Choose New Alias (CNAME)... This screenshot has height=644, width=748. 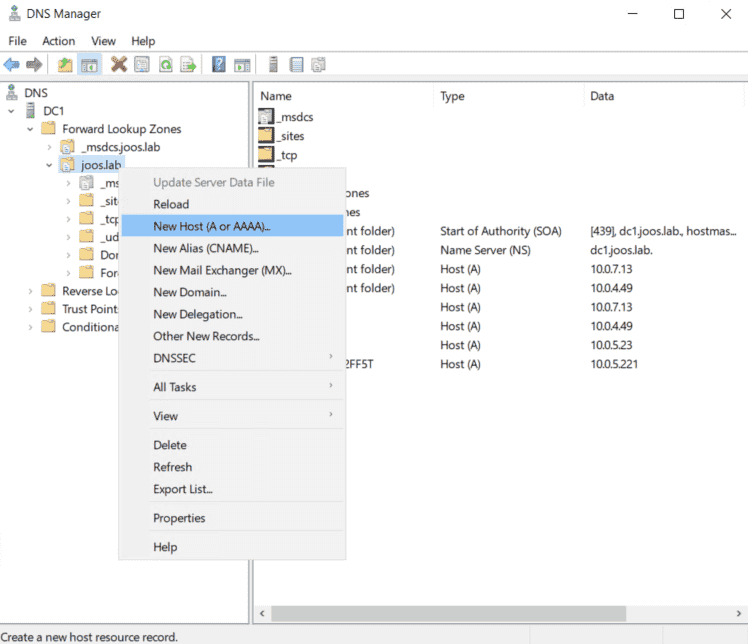pos(232,248)
